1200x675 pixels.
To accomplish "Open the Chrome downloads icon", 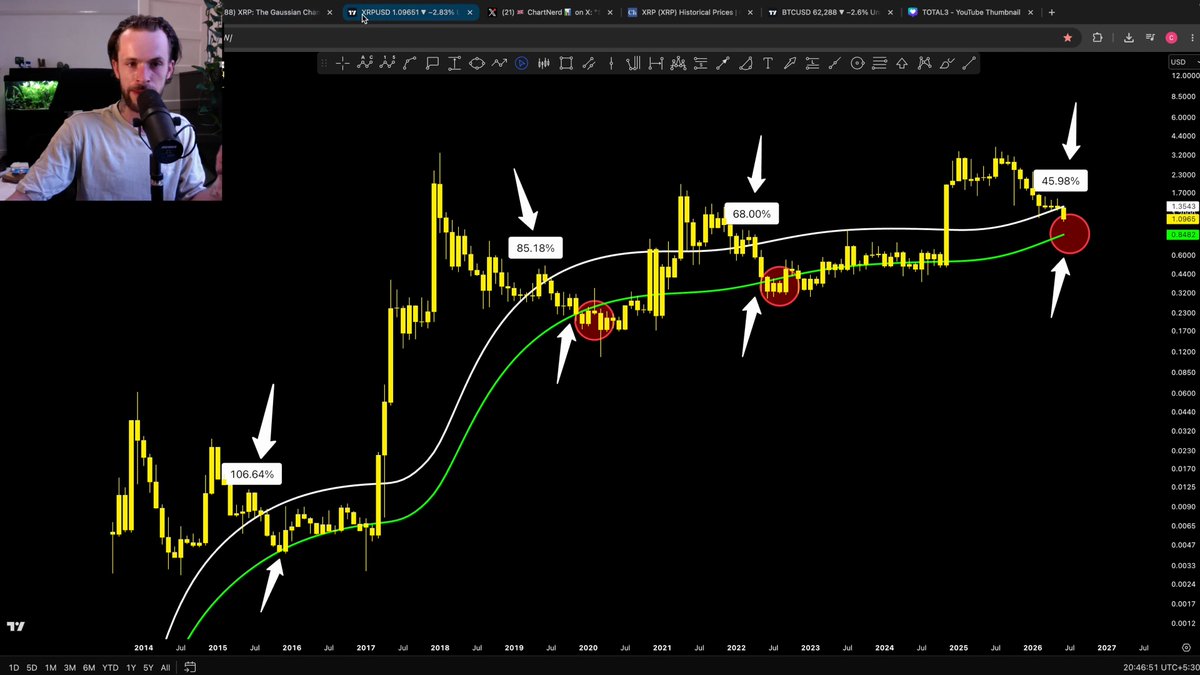I will (1128, 37).
